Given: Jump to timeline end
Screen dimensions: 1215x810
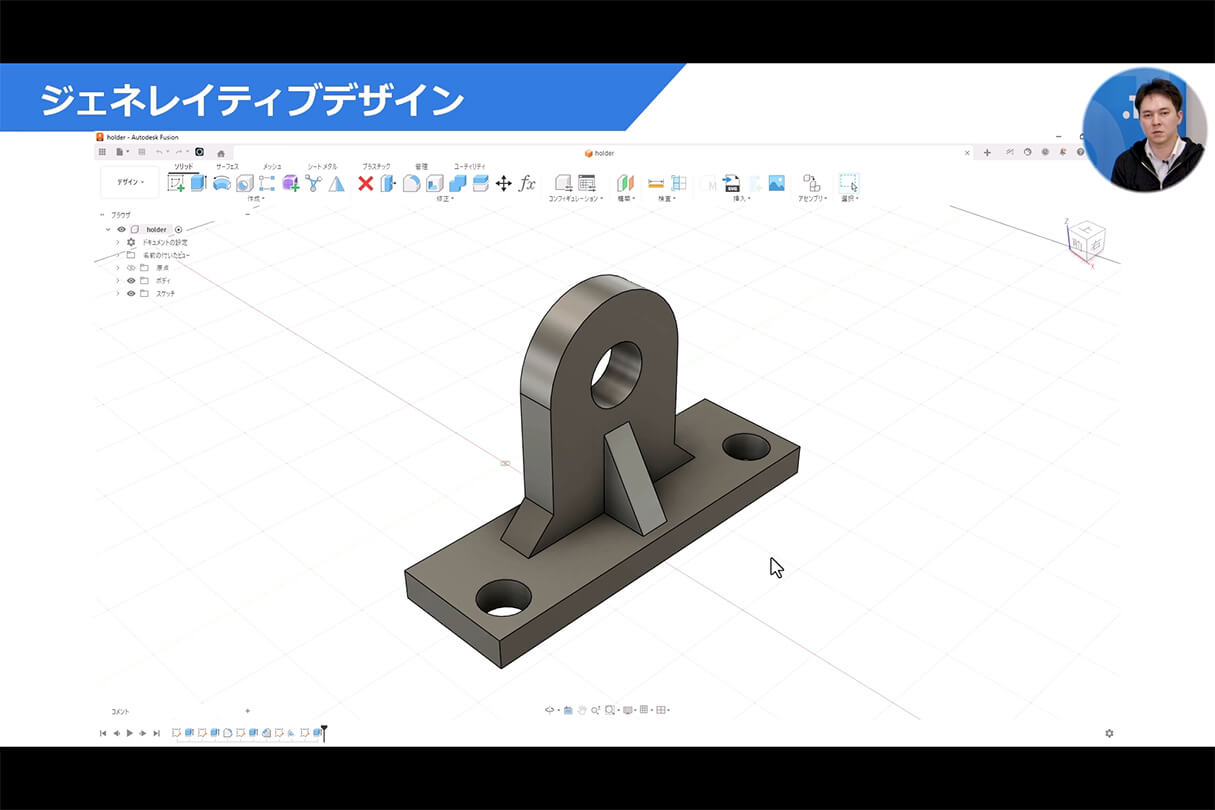Looking at the screenshot, I should 156,733.
